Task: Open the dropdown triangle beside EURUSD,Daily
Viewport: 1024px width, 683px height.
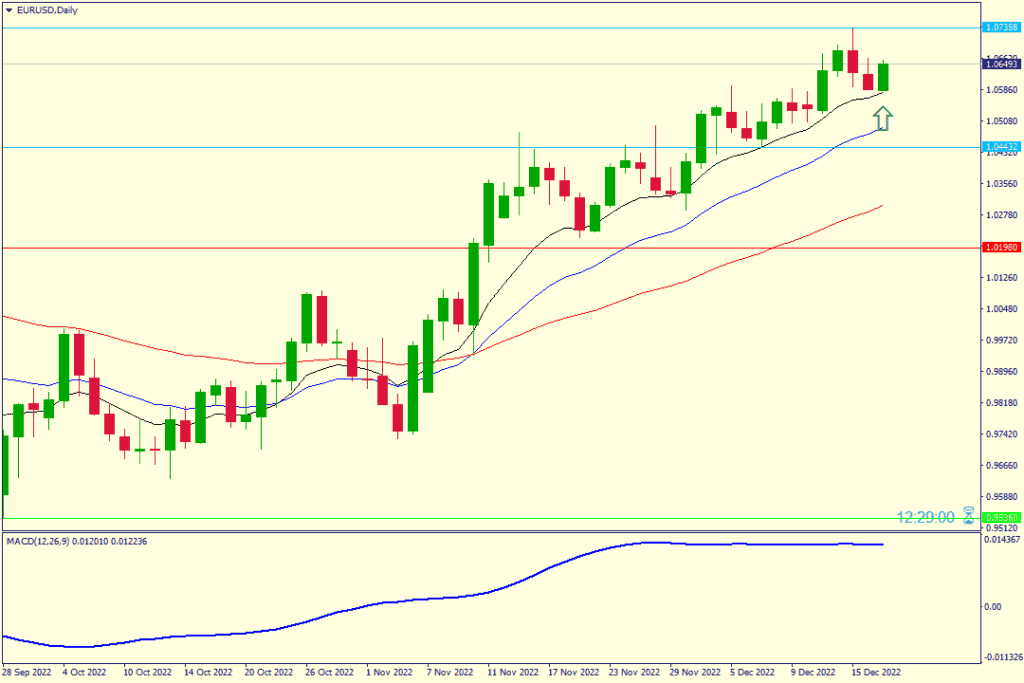Action: click(x=9, y=10)
